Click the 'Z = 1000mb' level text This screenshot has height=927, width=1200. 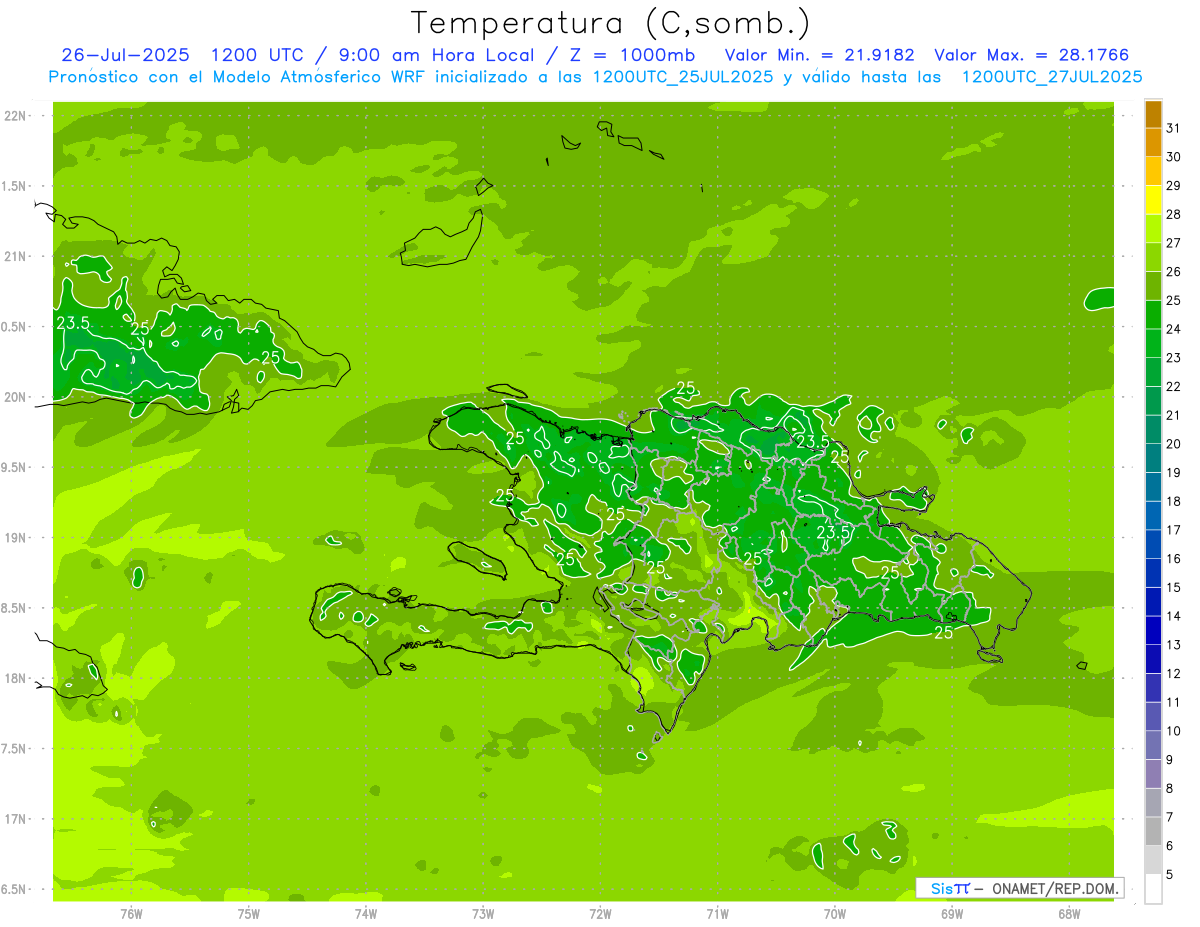(631, 55)
